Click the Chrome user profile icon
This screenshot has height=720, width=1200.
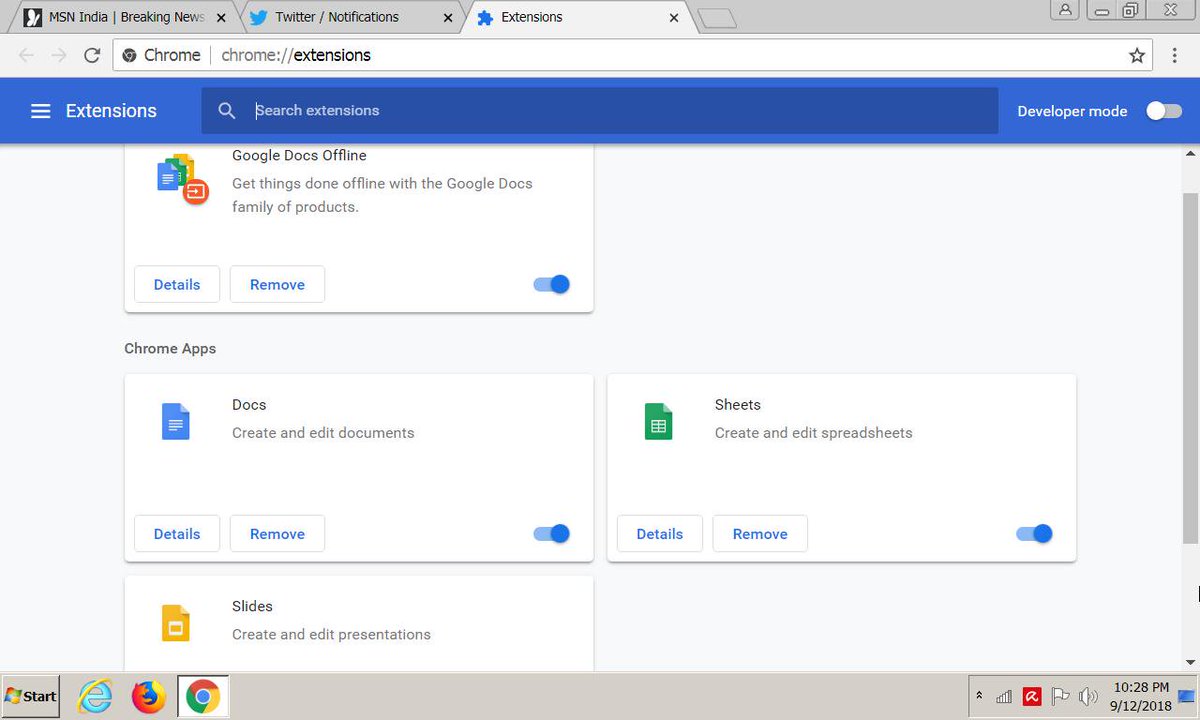(x=1067, y=10)
